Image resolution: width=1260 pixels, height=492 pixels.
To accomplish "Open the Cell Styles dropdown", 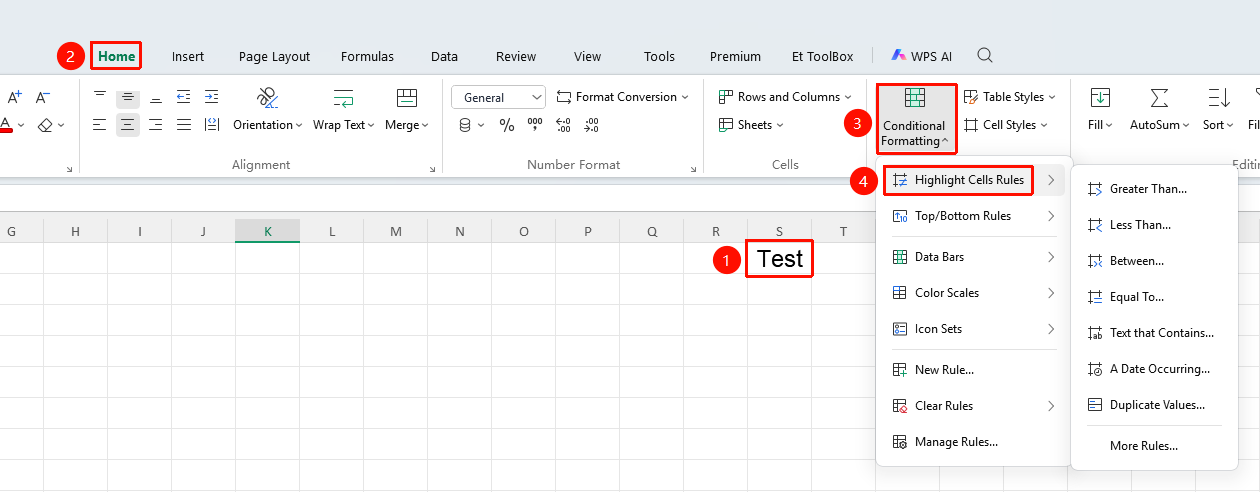I will click(x=1006, y=125).
